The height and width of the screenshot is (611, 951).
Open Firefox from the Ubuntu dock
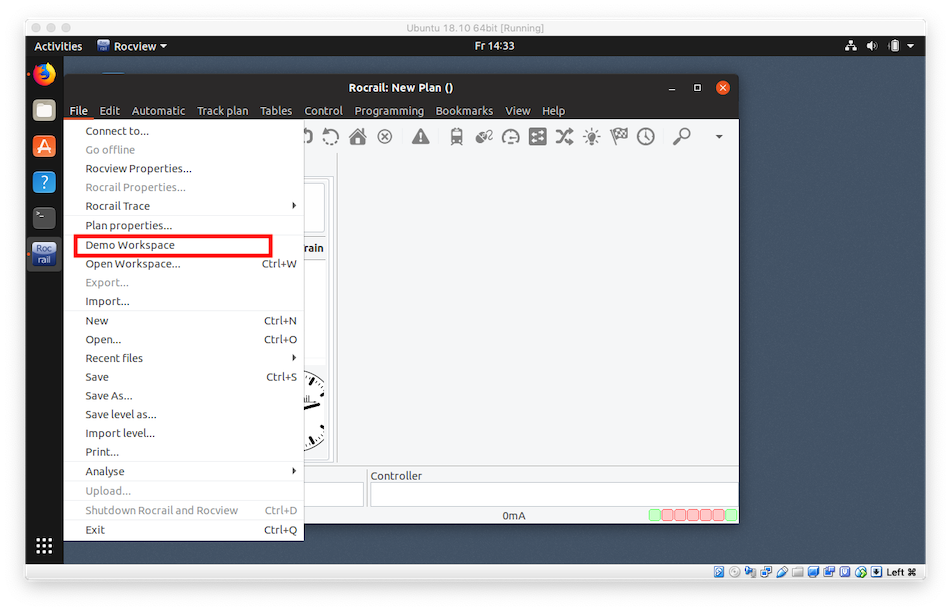tap(44, 74)
